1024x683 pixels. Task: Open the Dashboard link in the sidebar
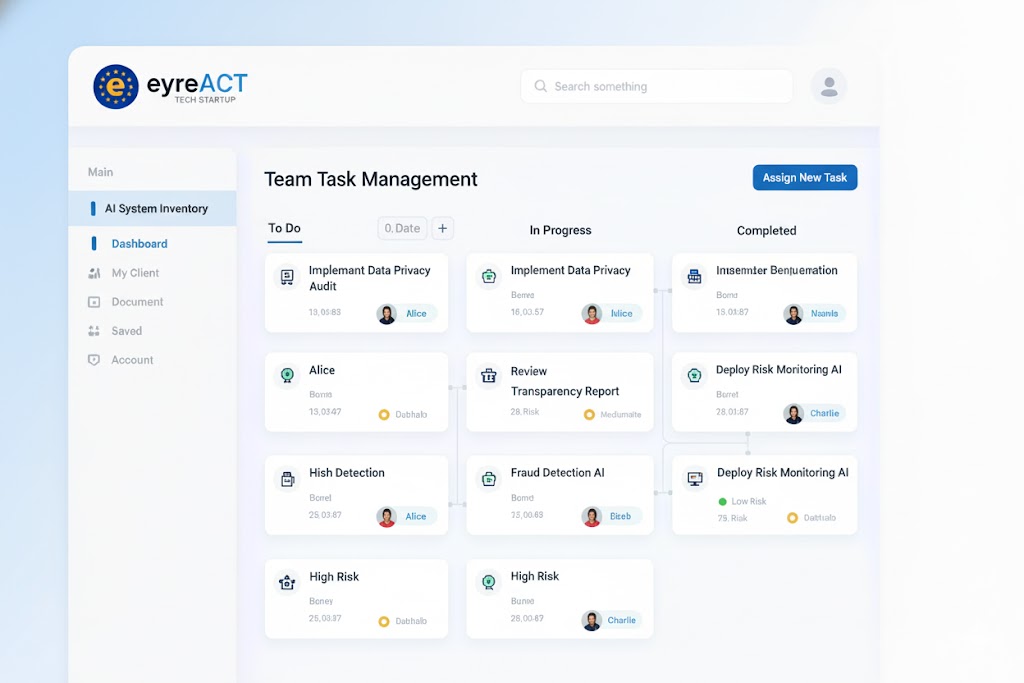(x=139, y=243)
